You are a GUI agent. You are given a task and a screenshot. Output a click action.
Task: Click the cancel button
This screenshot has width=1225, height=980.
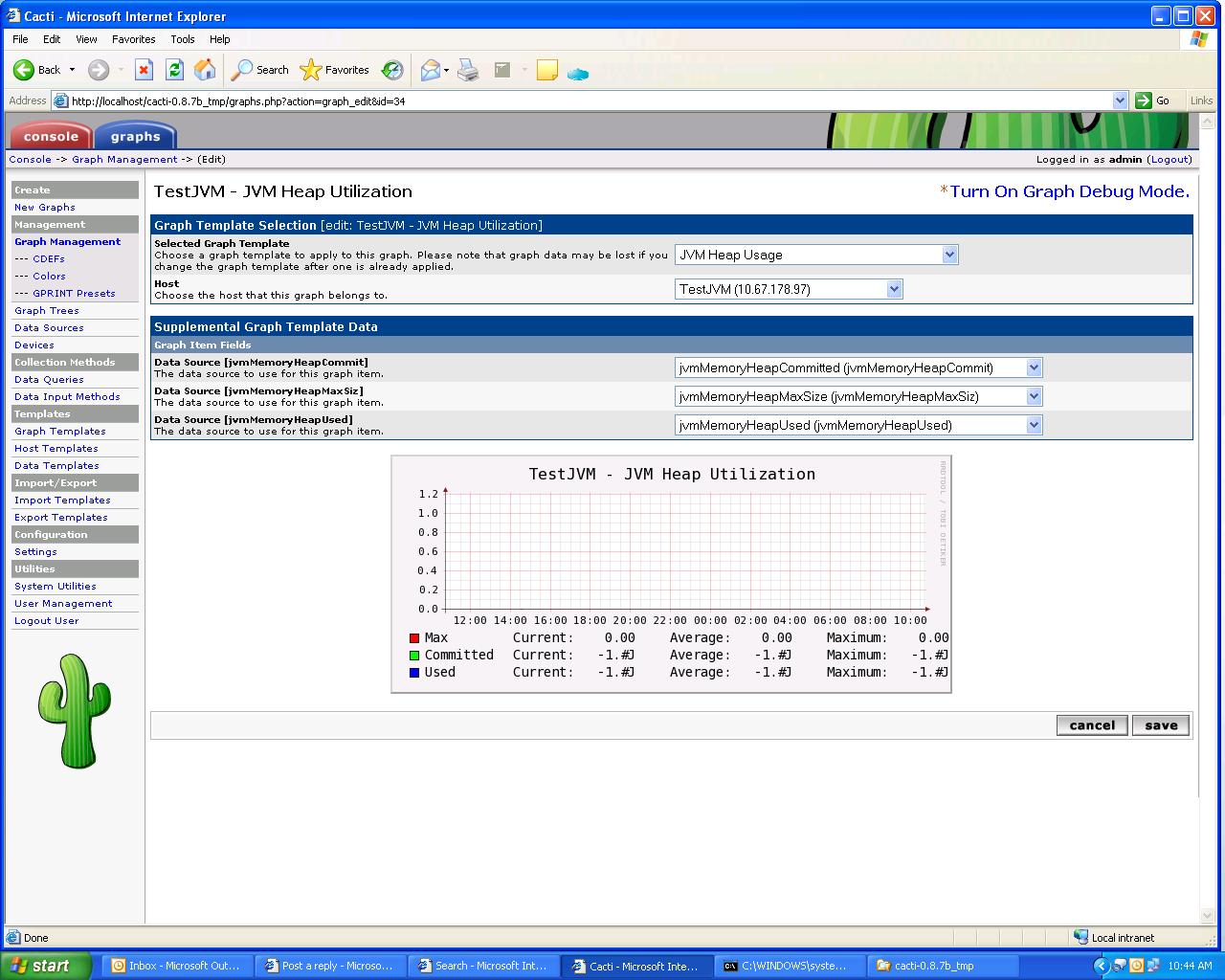click(x=1092, y=725)
